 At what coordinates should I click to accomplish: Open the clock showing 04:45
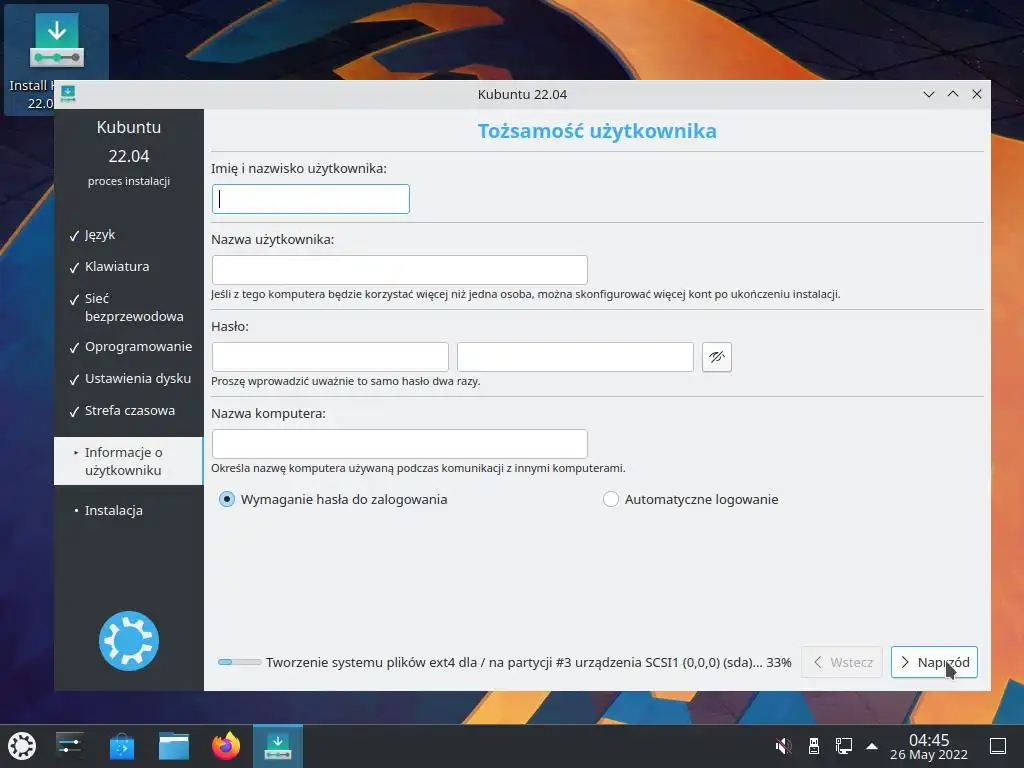pos(929,746)
